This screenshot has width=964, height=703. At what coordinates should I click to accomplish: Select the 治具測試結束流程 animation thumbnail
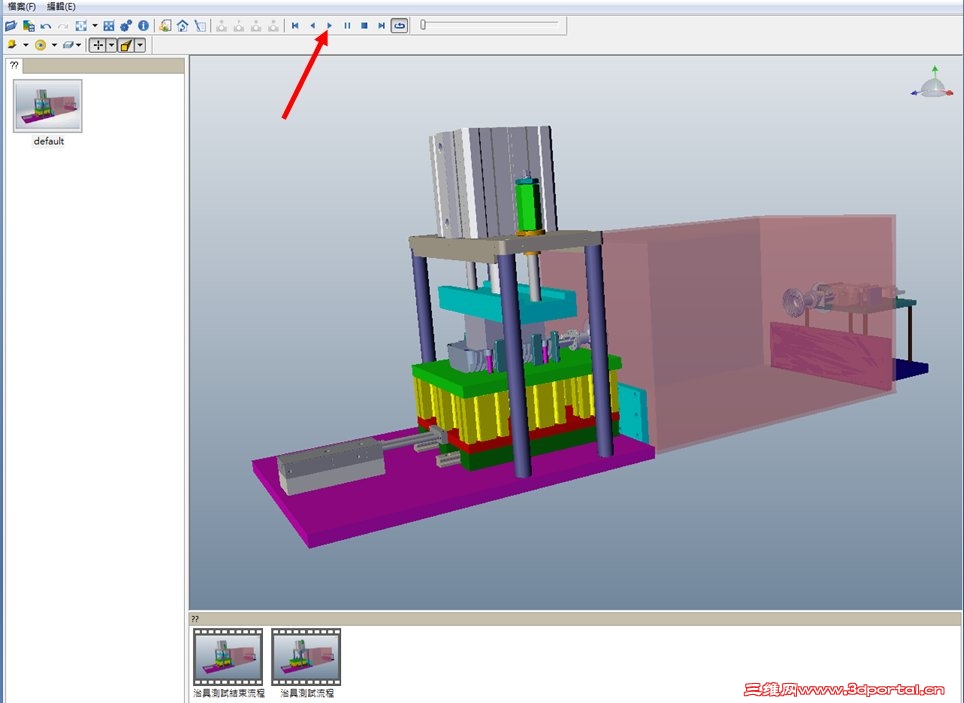(228, 656)
